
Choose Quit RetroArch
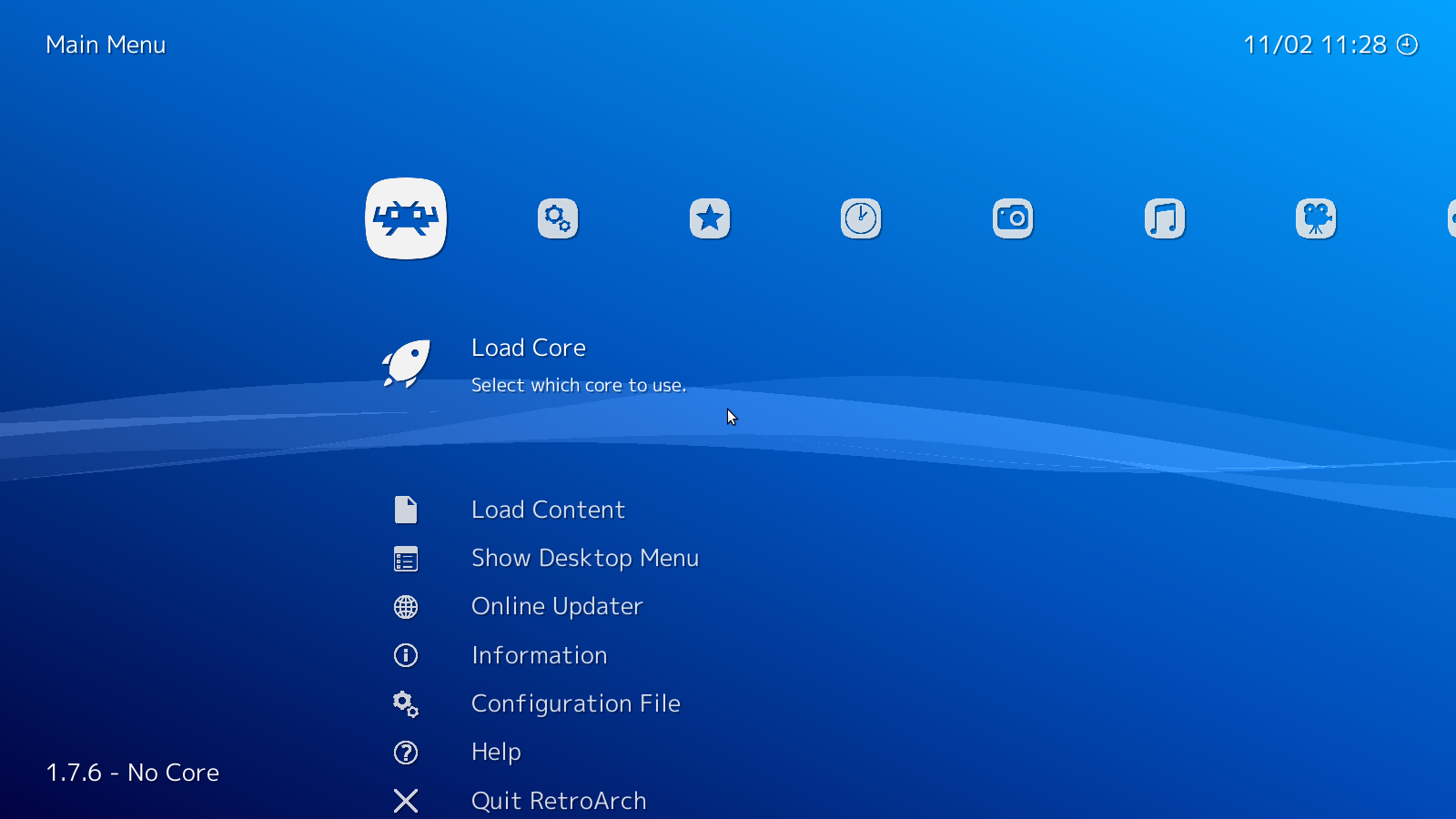[x=559, y=801]
